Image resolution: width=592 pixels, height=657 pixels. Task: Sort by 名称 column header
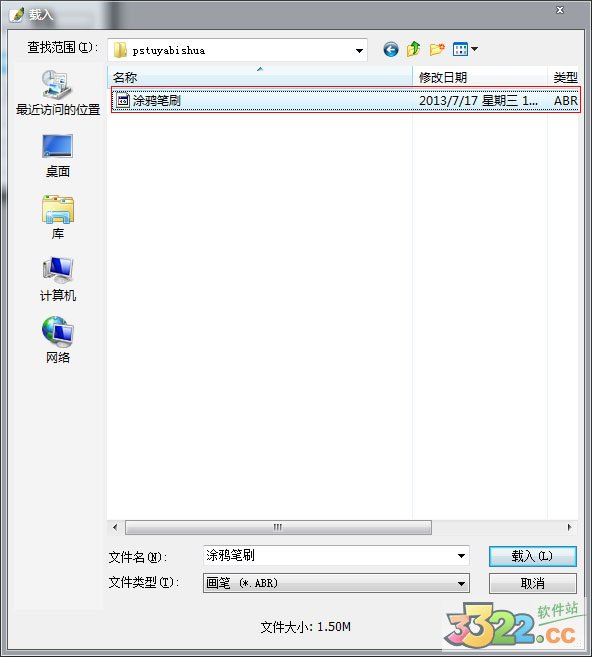(260, 77)
